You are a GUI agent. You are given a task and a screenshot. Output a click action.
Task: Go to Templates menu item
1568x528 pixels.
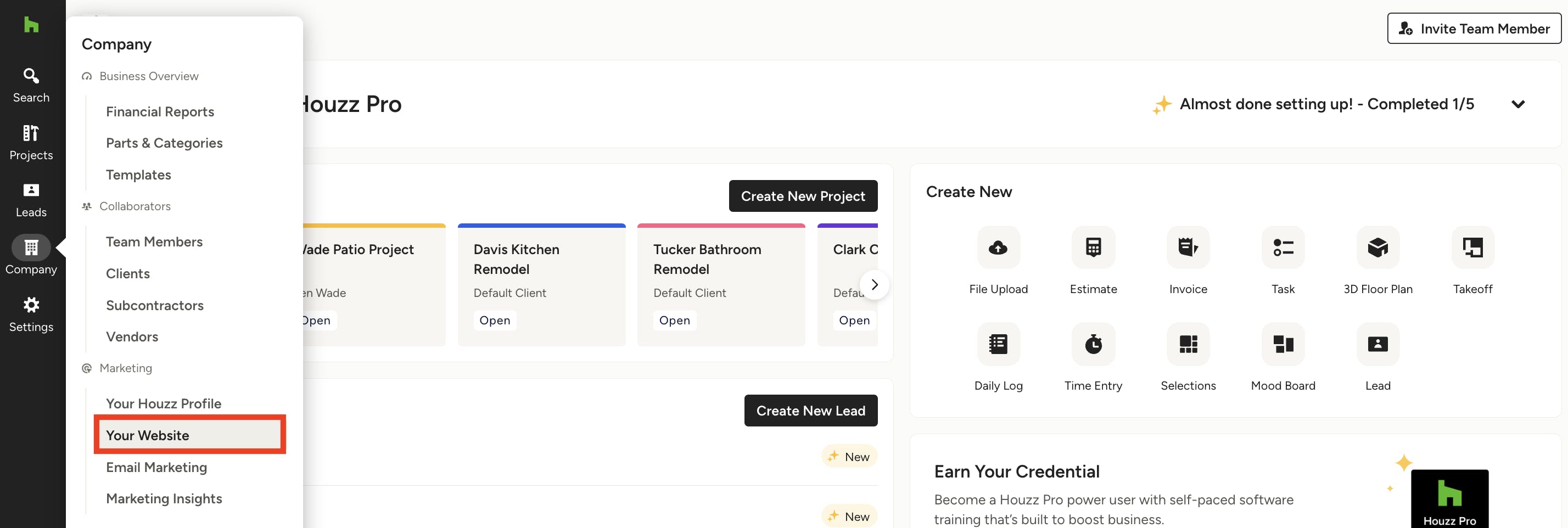point(138,175)
